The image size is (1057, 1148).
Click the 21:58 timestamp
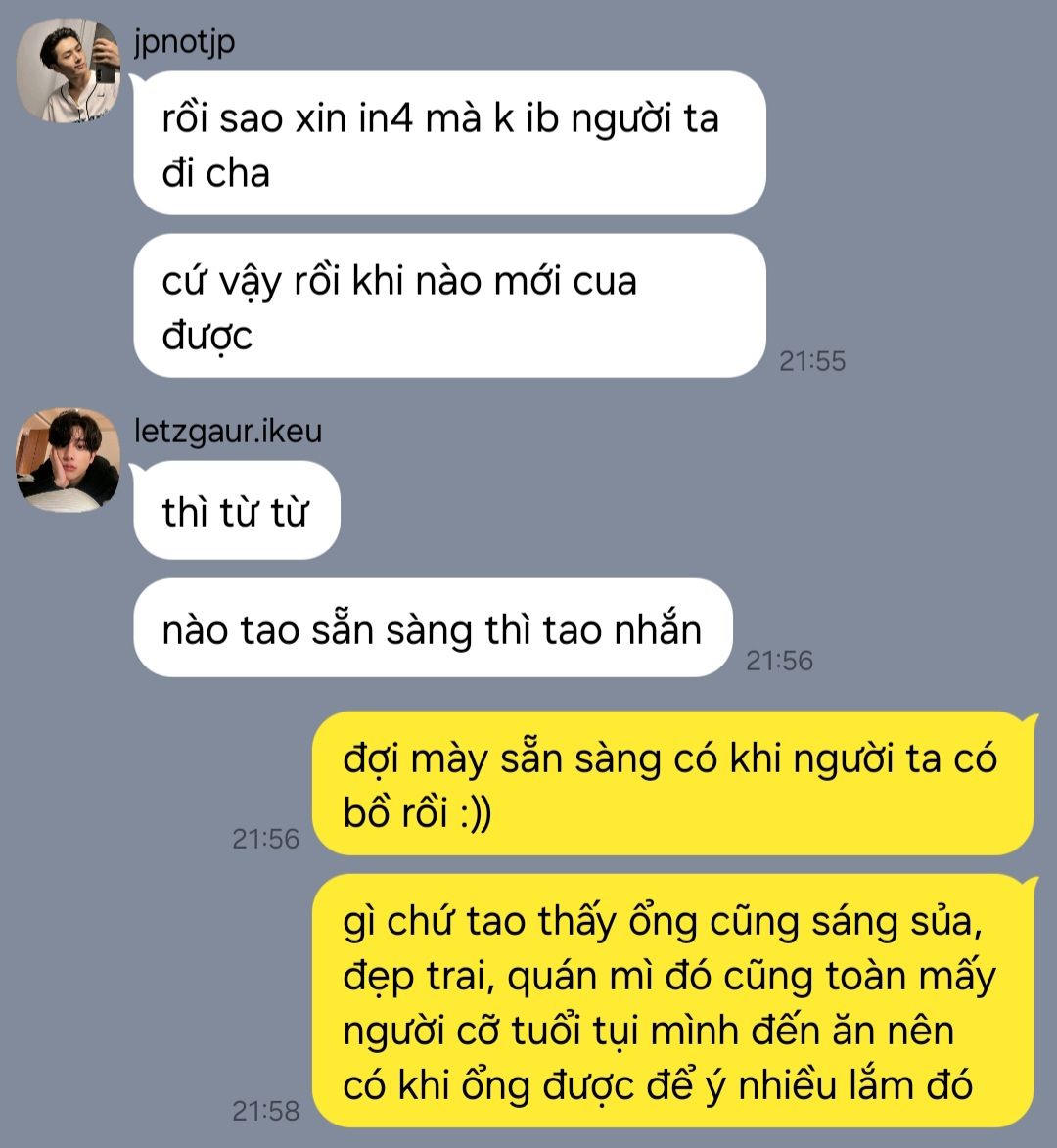pos(265,1111)
